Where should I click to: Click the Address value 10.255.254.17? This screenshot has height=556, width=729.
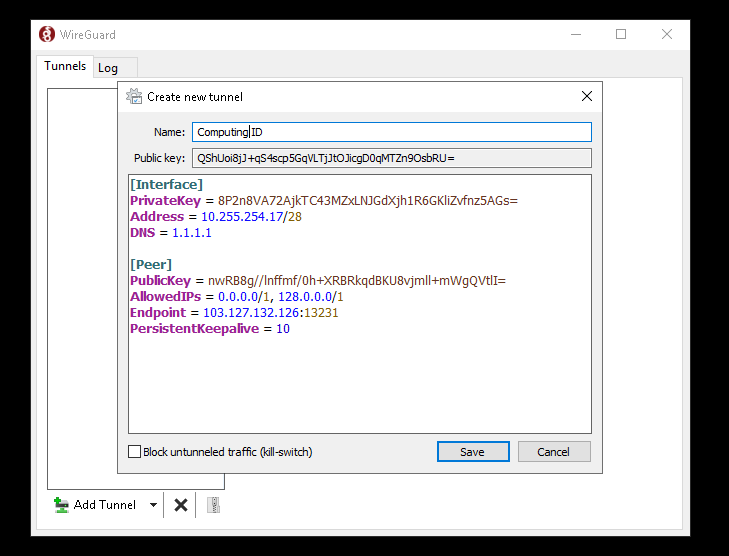[242, 217]
